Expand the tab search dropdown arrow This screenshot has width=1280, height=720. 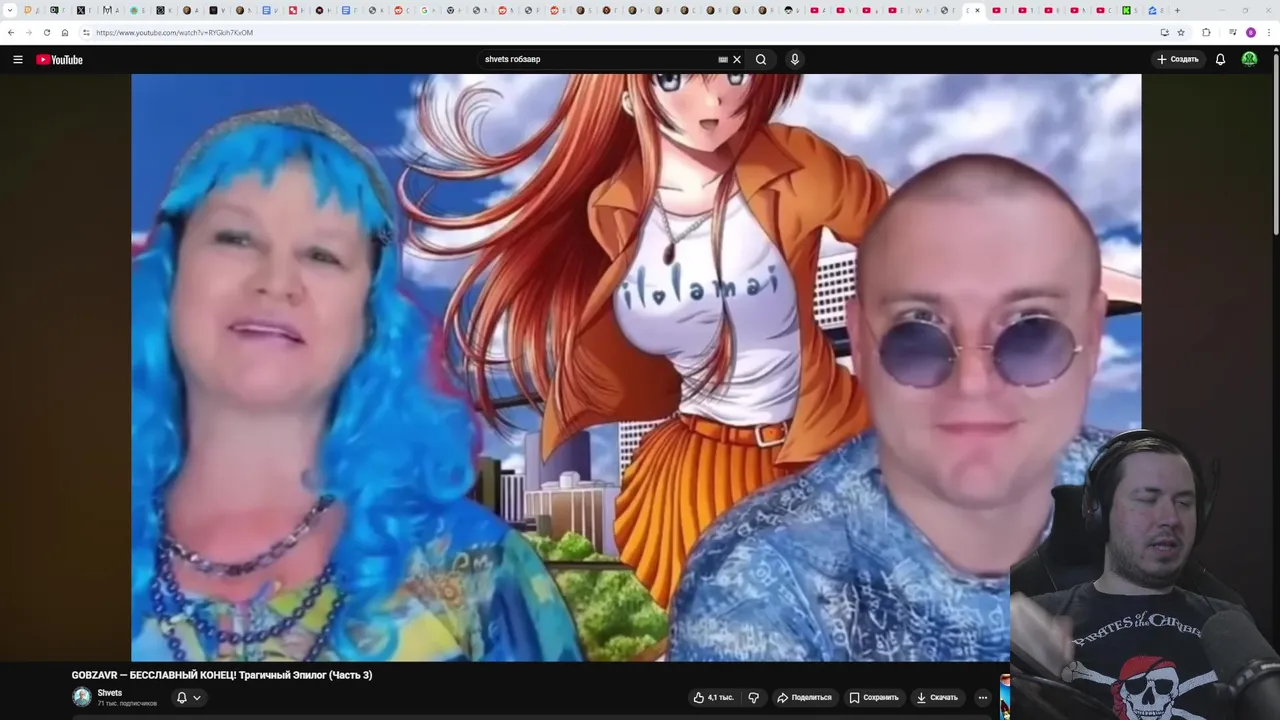(x=10, y=10)
